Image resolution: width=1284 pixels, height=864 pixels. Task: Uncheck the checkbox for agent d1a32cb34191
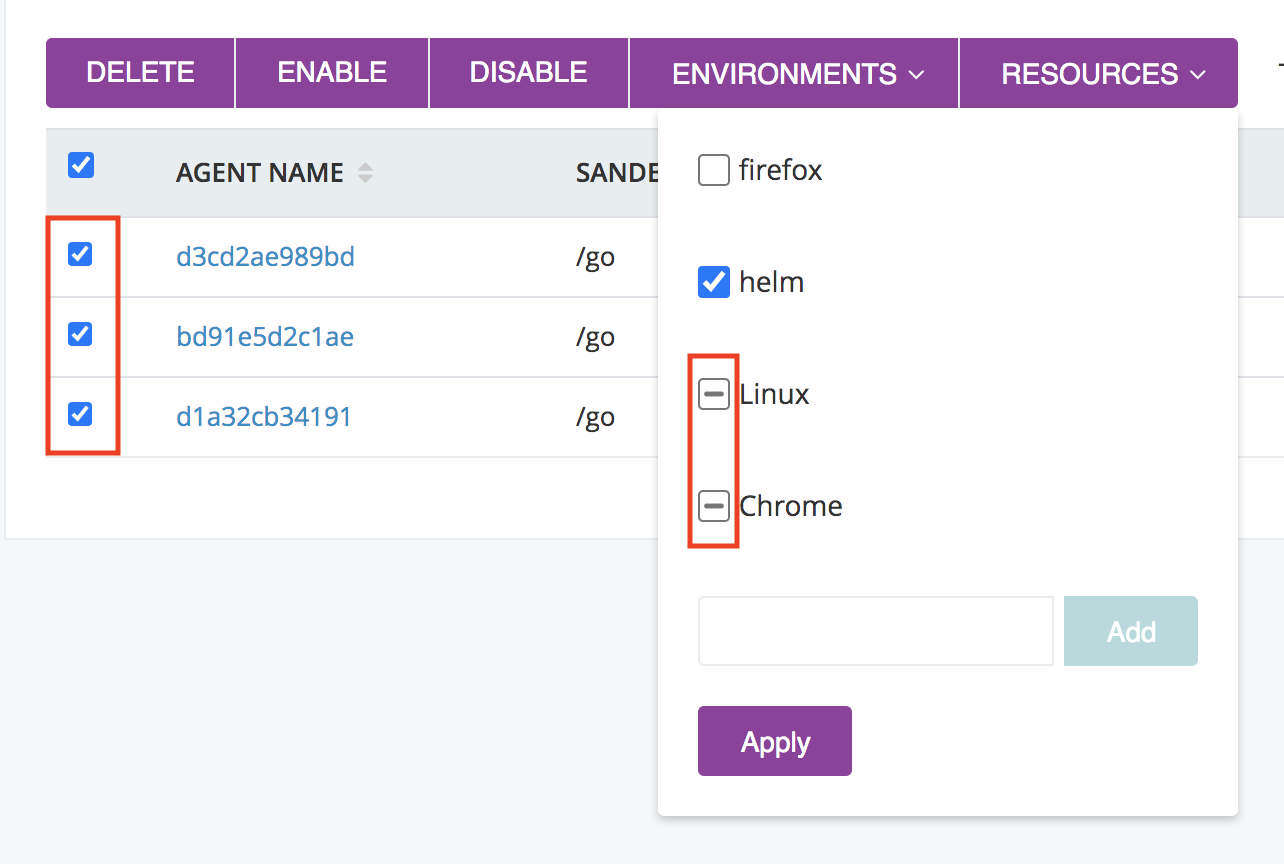pyautogui.click(x=80, y=413)
